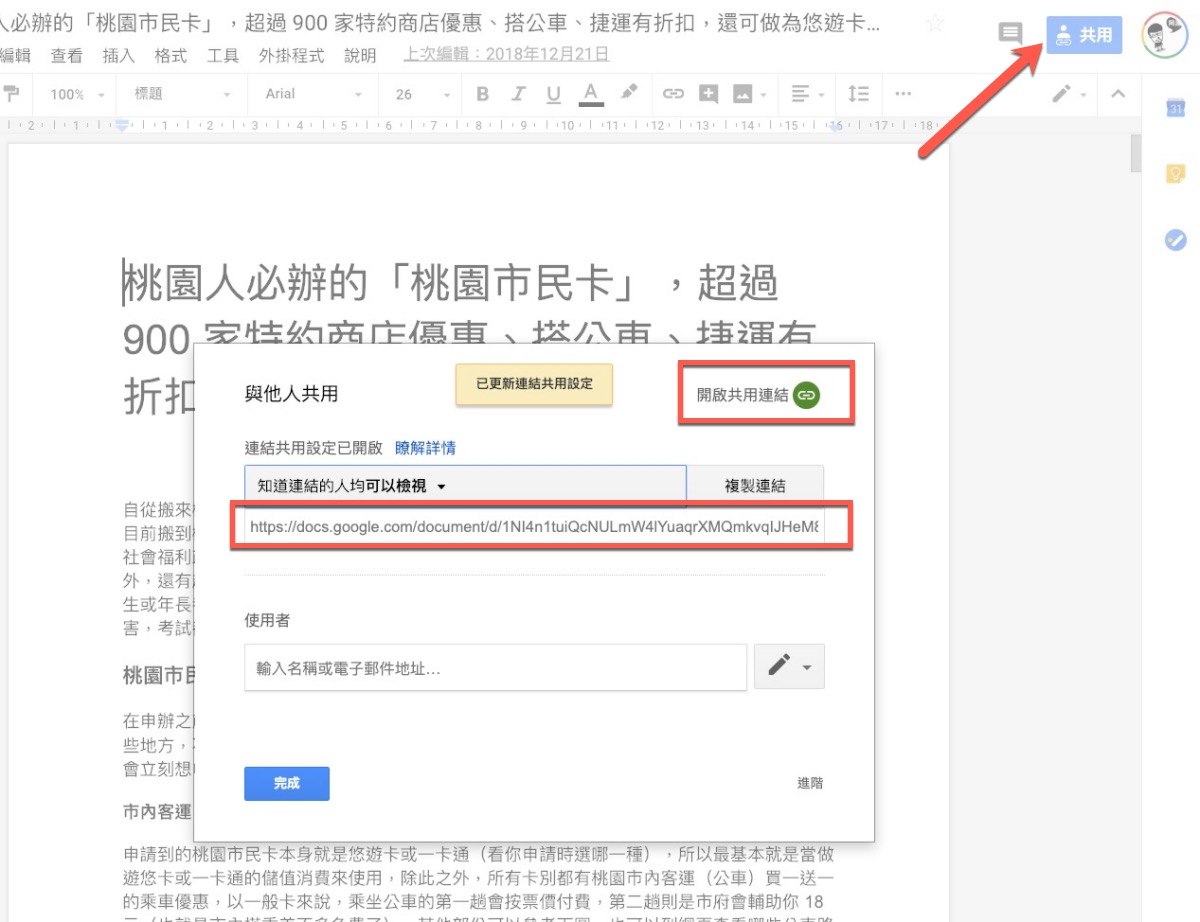Screen dimensions: 1200x922
Task: Click the 輸入名稱或電子郵件地址 input field
Action: point(496,667)
